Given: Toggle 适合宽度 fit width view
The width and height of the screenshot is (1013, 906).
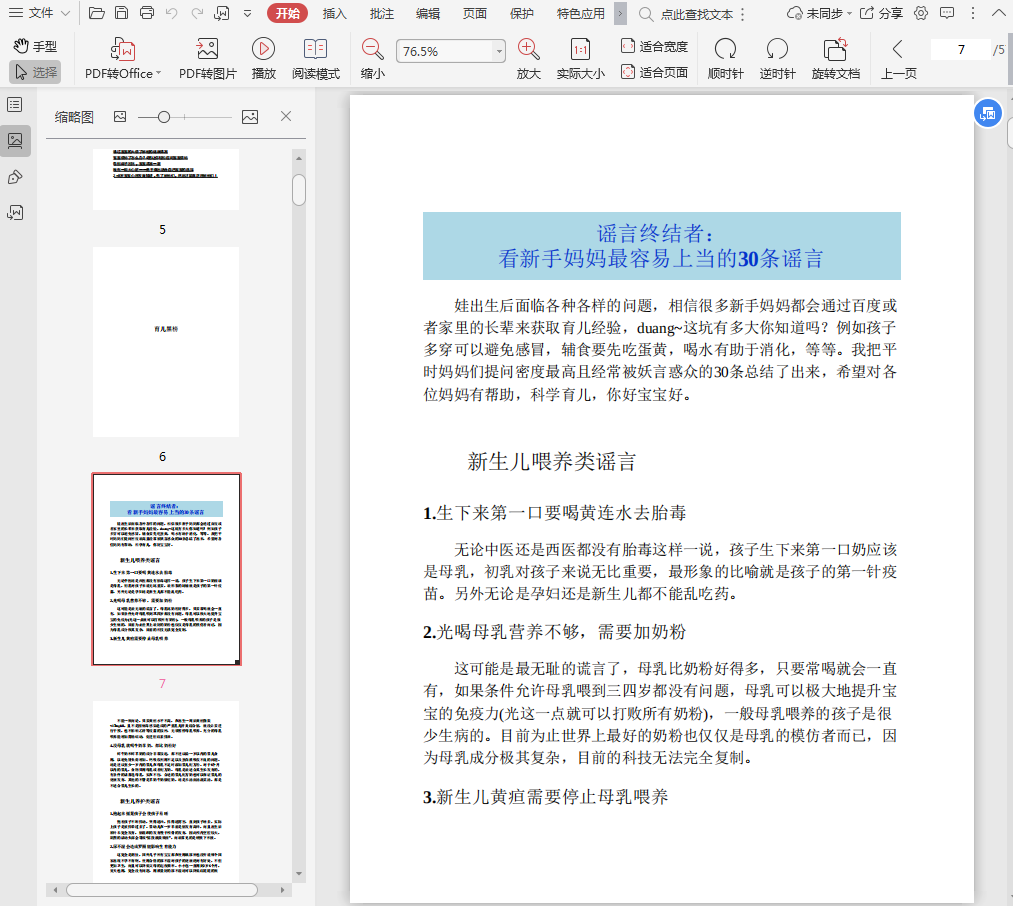Looking at the screenshot, I should point(654,47).
